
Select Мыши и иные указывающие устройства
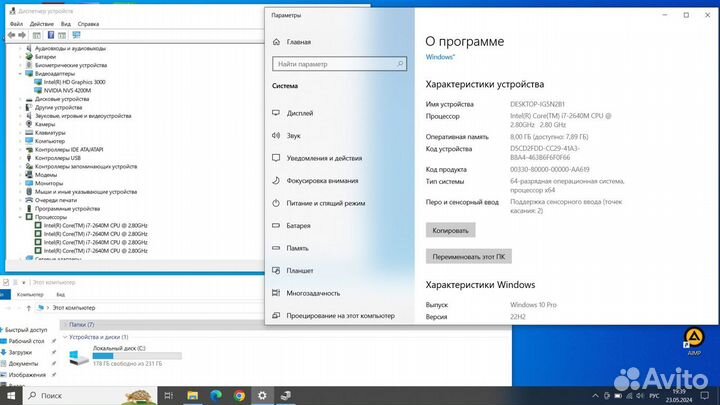point(86,191)
